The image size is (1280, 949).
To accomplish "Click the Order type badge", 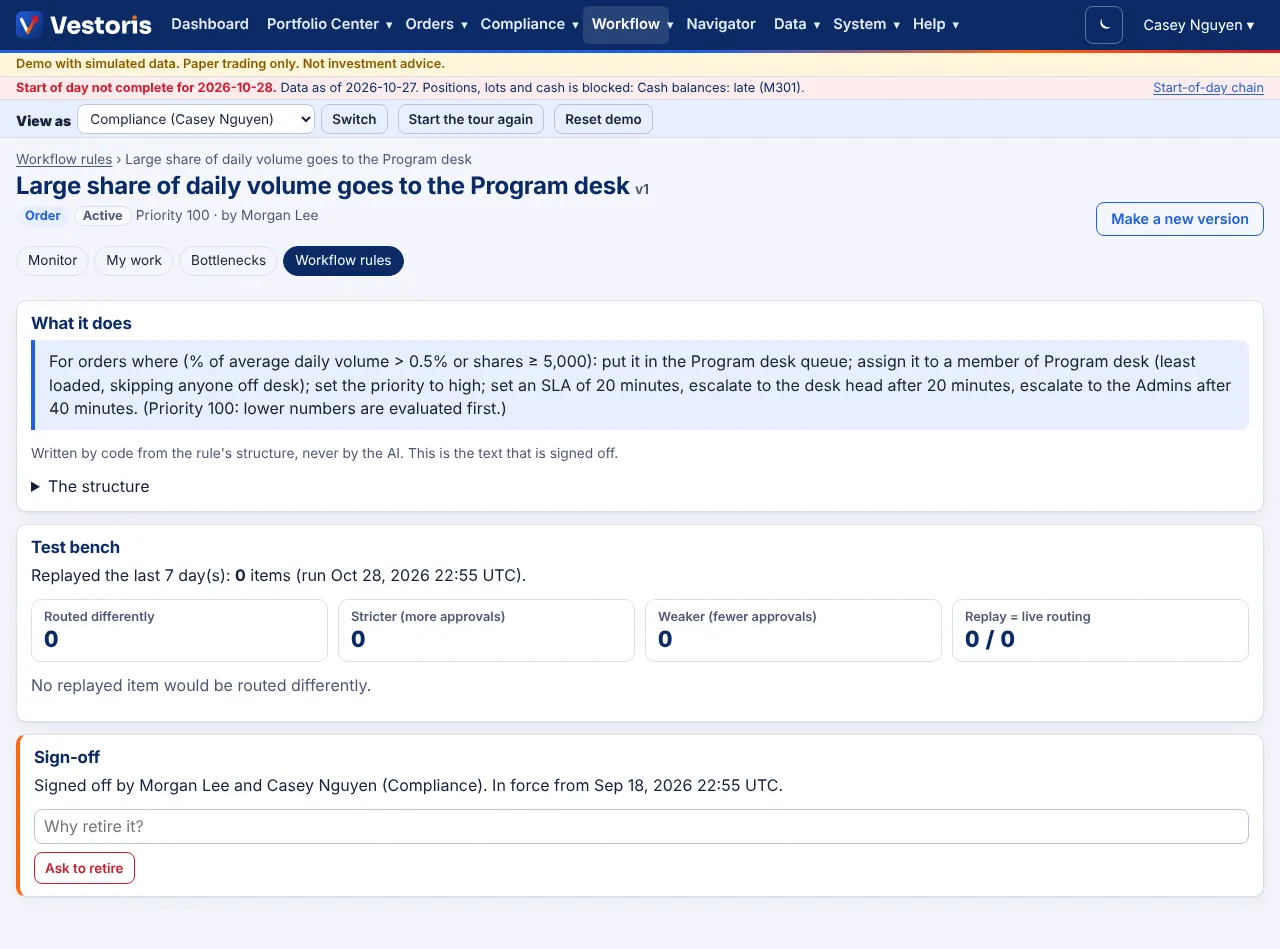I will click(43, 215).
